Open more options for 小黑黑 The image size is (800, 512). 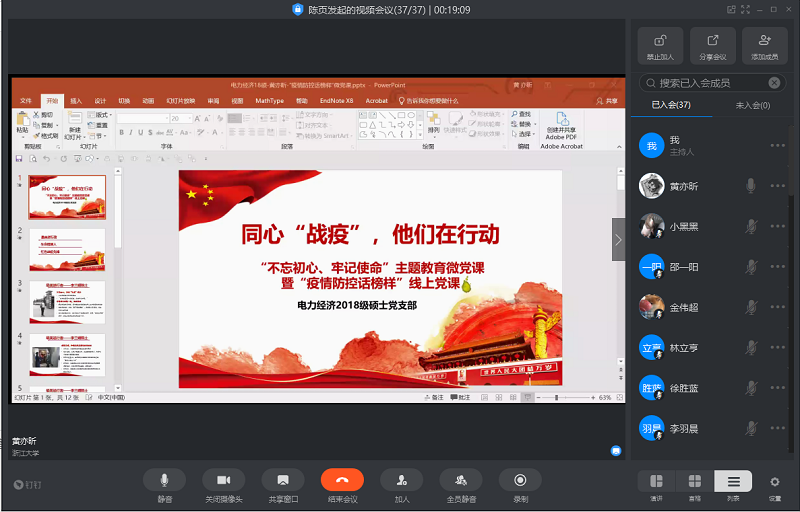pyautogui.click(x=778, y=226)
